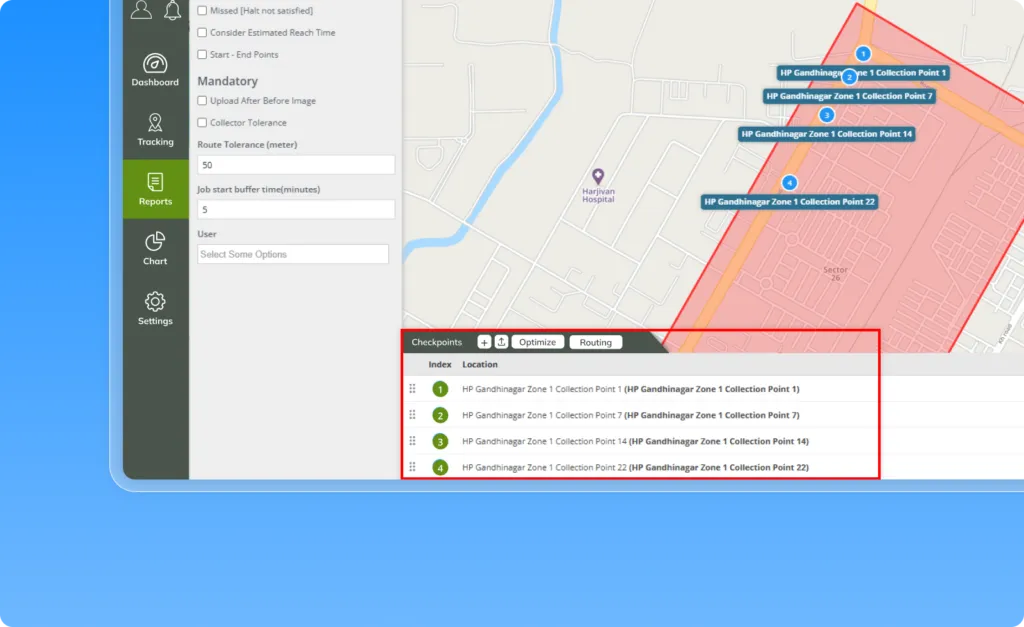This screenshot has height=627, width=1024.
Task: Select the Reports sidebar item
Action: coord(155,188)
